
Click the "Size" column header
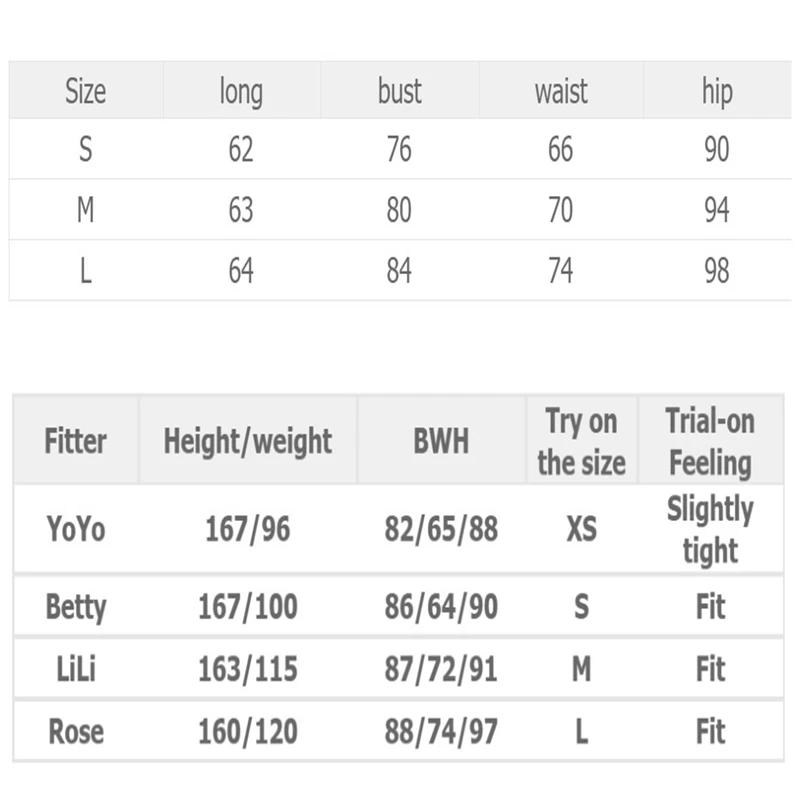point(85,92)
